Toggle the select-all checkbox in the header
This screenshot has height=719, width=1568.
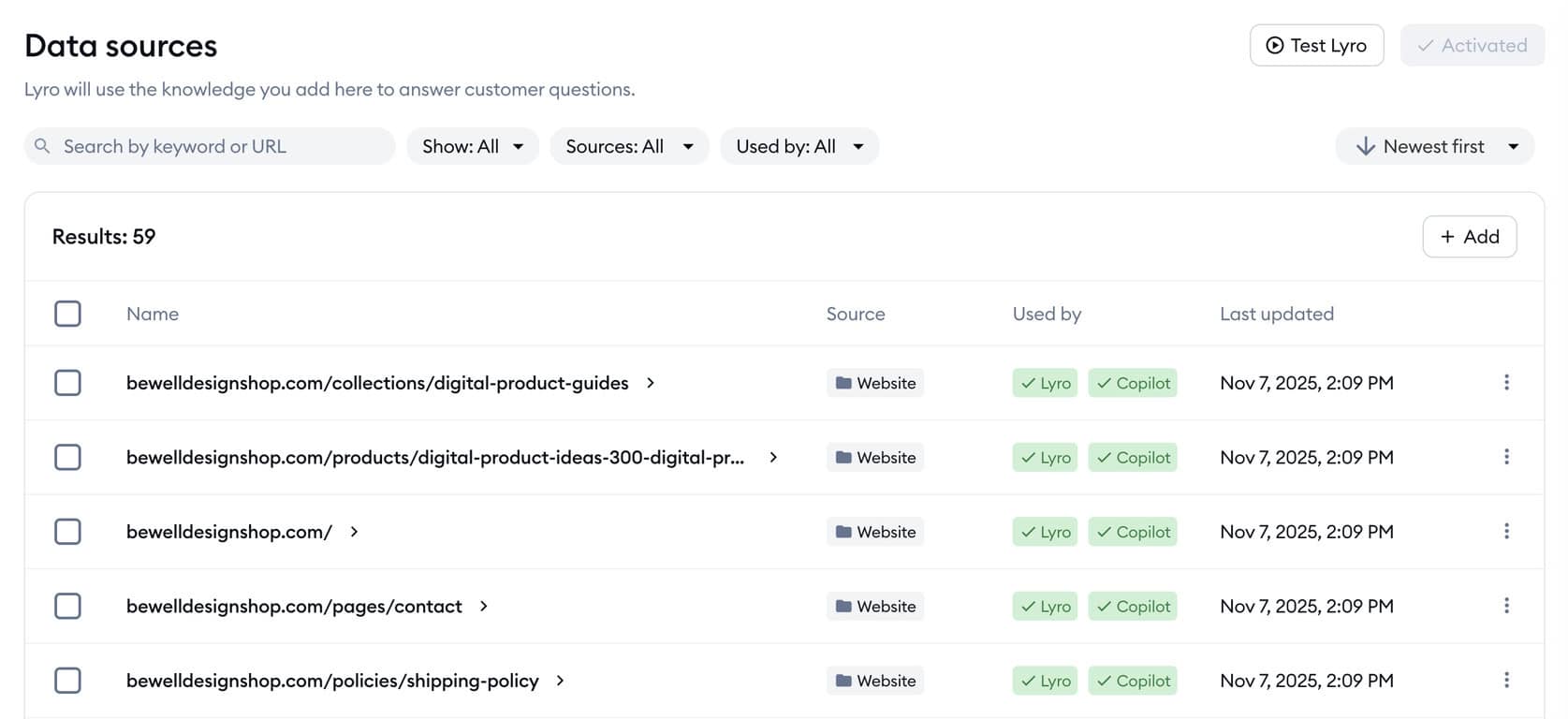point(67,314)
